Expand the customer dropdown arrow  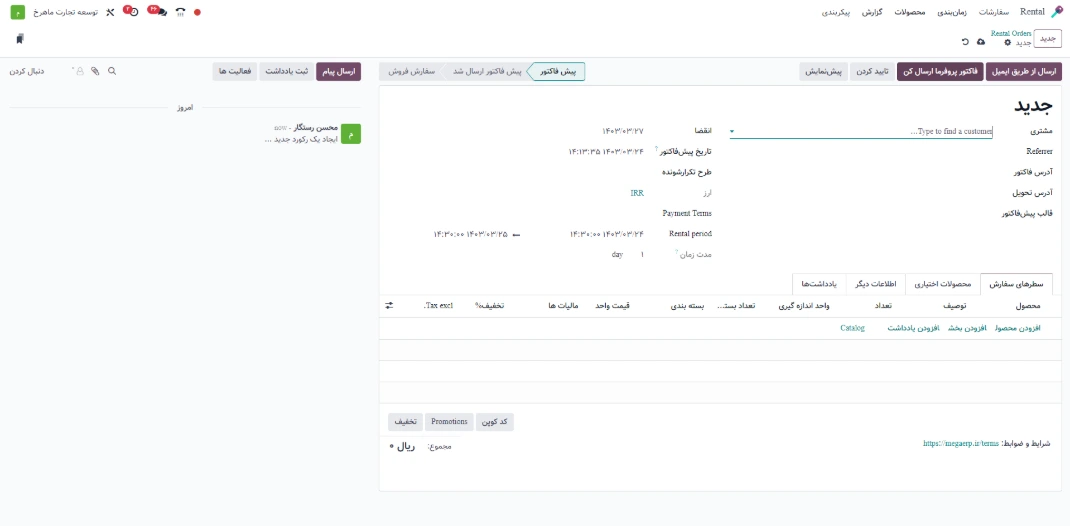(x=732, y=132)
